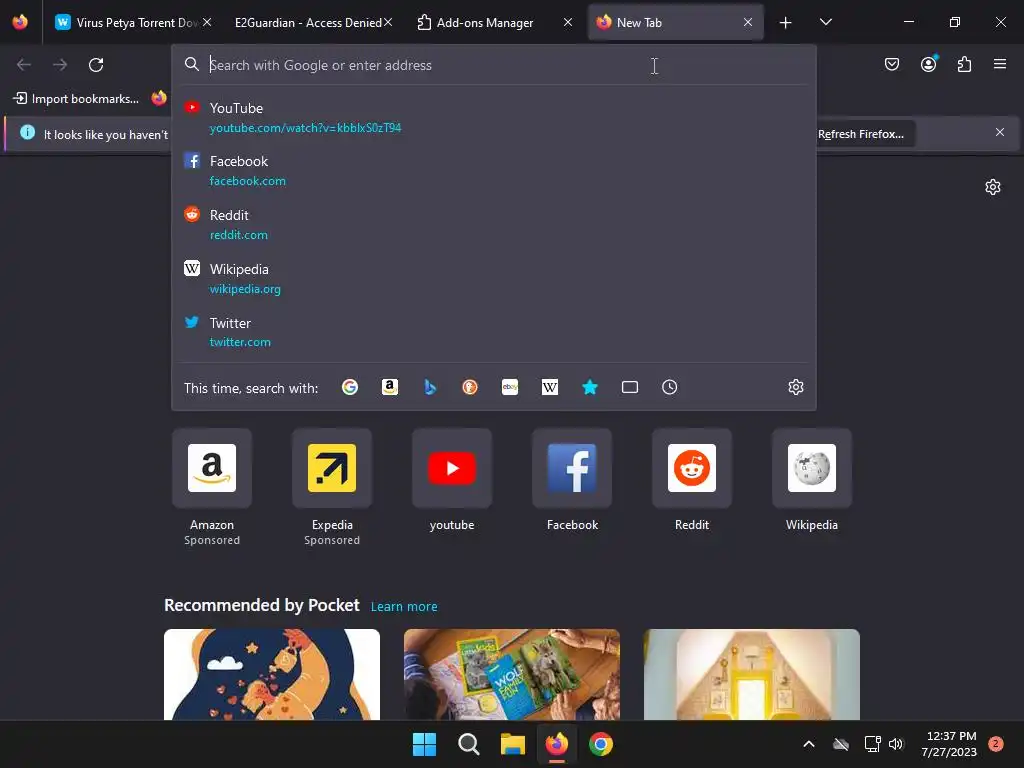Close the Virus Petya Torrent tab
The width and height of the screenshot is (1024, 768).
click(207, 22)
